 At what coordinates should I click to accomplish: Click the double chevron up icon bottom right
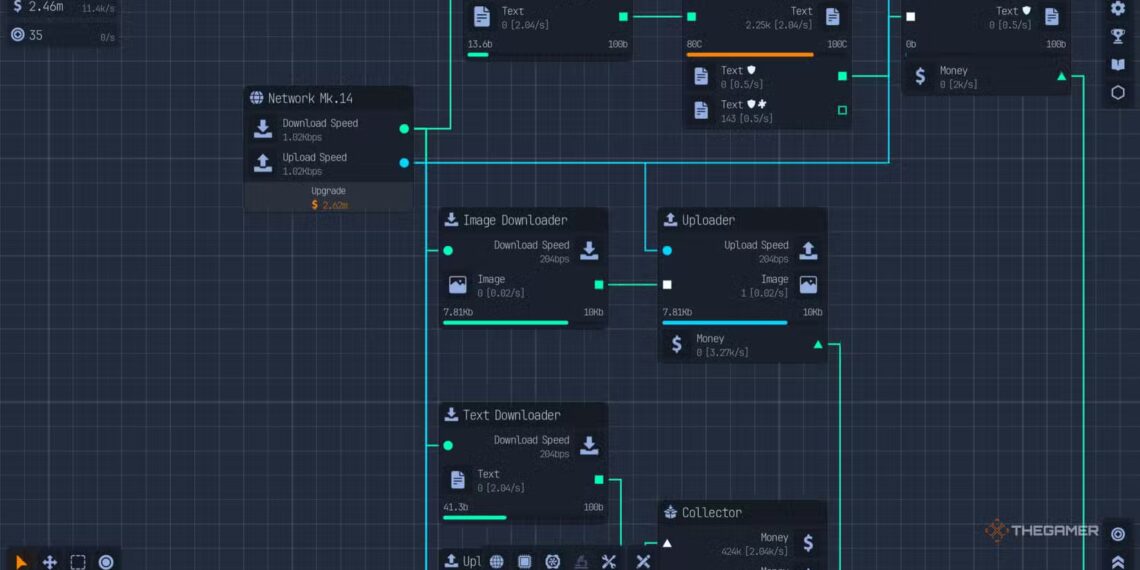pyautogui.click(x=1118, y=562)
